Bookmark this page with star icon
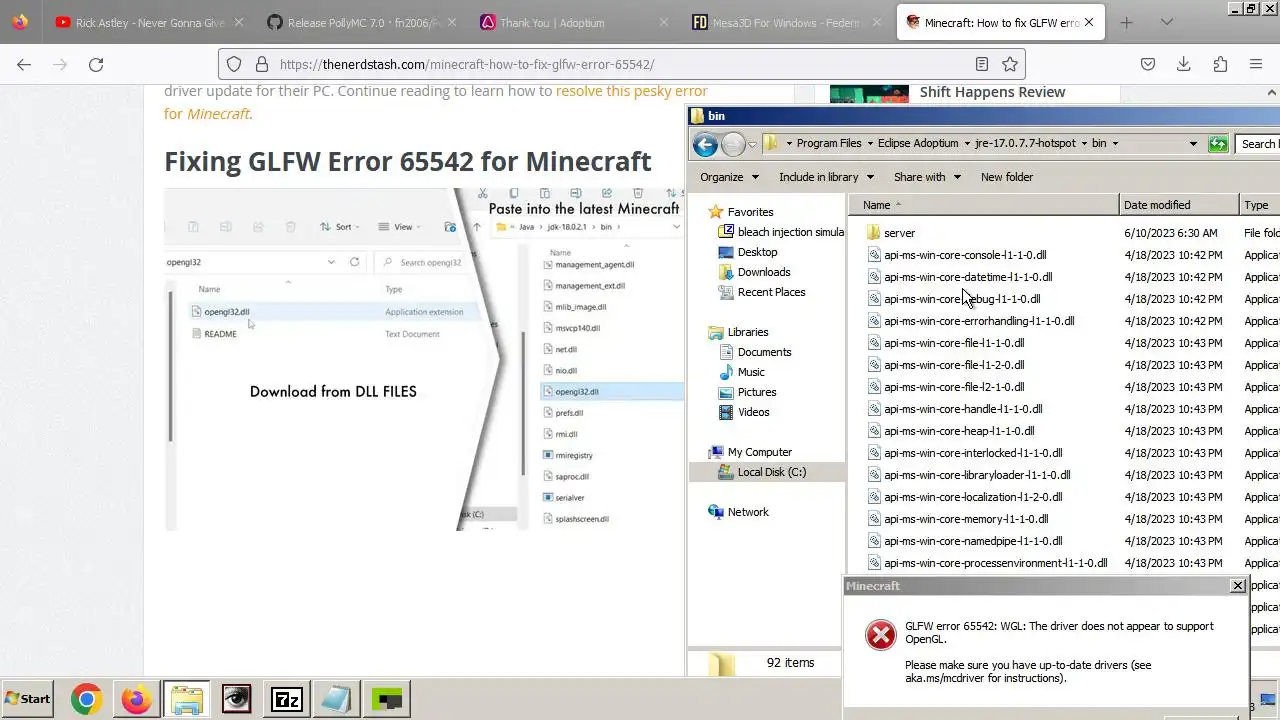 click(1010, 64)
